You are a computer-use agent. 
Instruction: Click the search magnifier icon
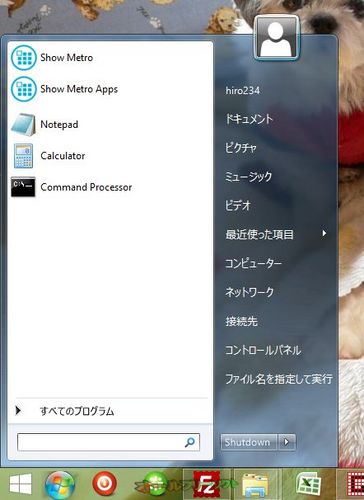click(x=190, y=442)
